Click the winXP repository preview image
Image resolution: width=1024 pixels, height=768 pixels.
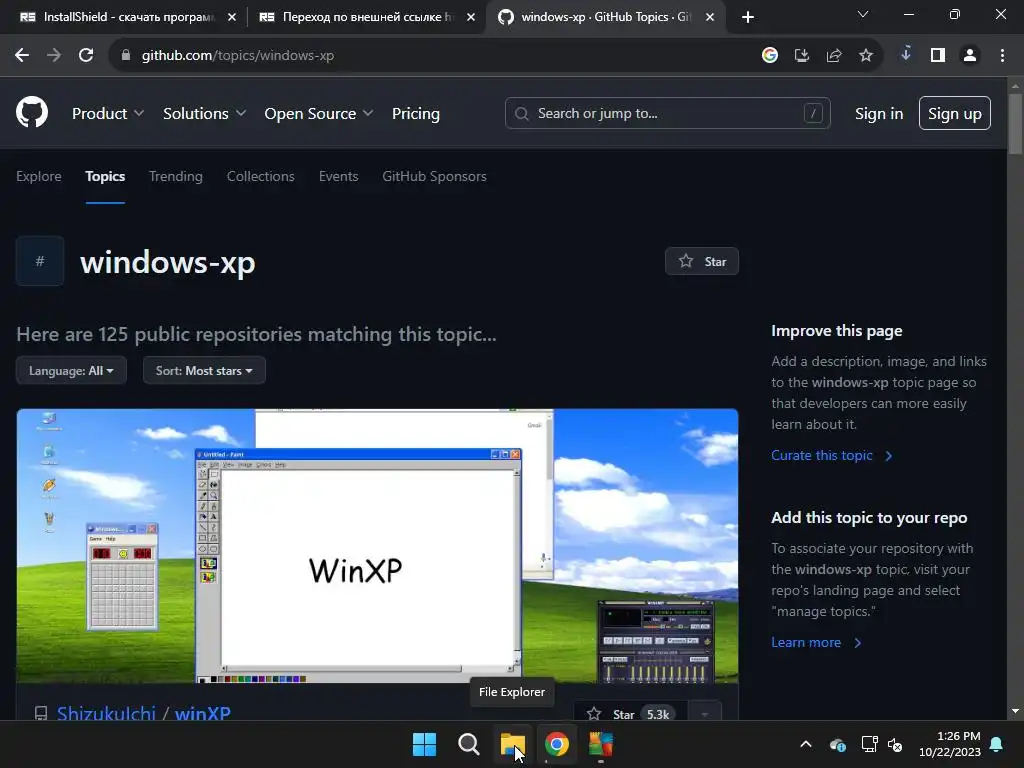pos(377,546)
